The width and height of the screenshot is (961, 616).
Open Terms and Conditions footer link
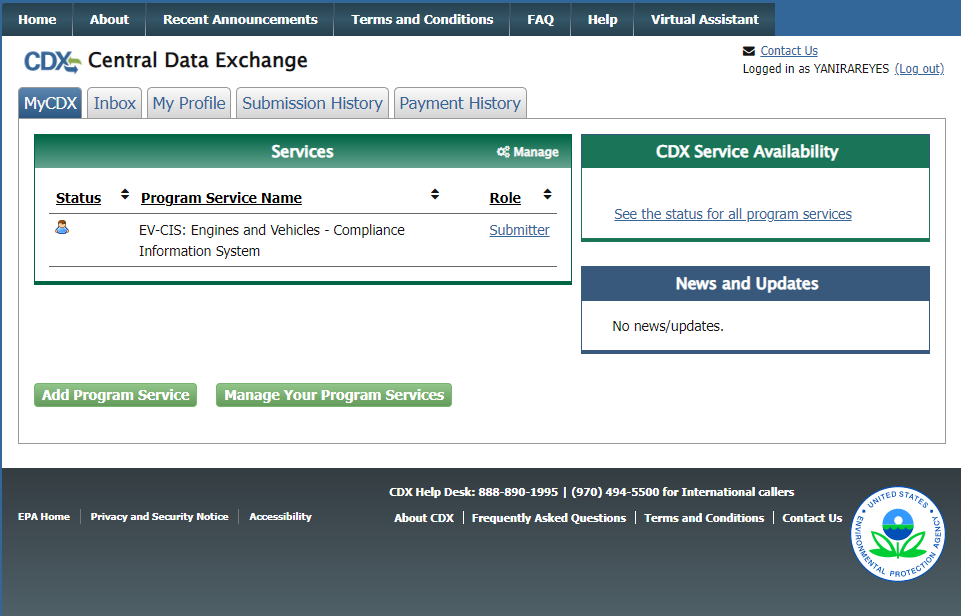[x=704, y=518]
